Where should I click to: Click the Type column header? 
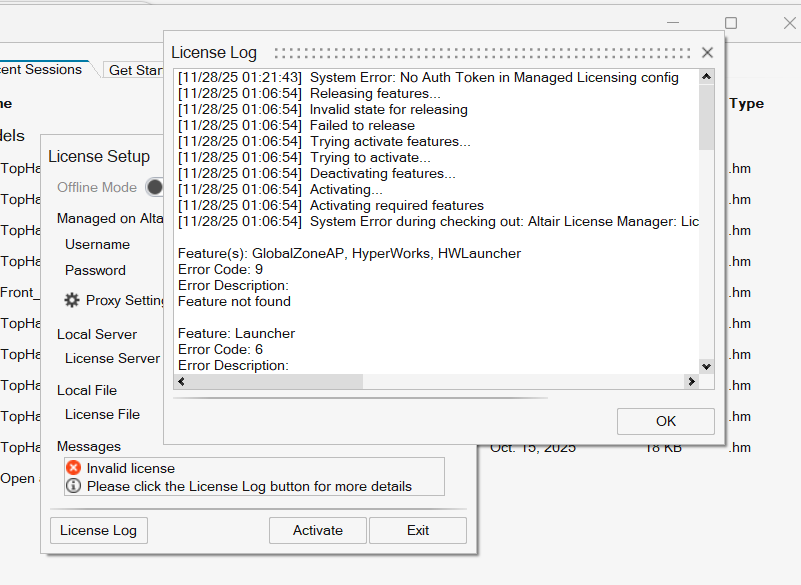tap(746, 104)
